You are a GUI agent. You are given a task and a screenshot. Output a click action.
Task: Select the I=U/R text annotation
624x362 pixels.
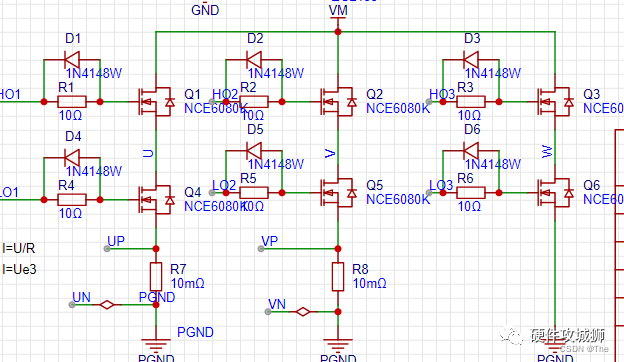[x=19, y=249]
